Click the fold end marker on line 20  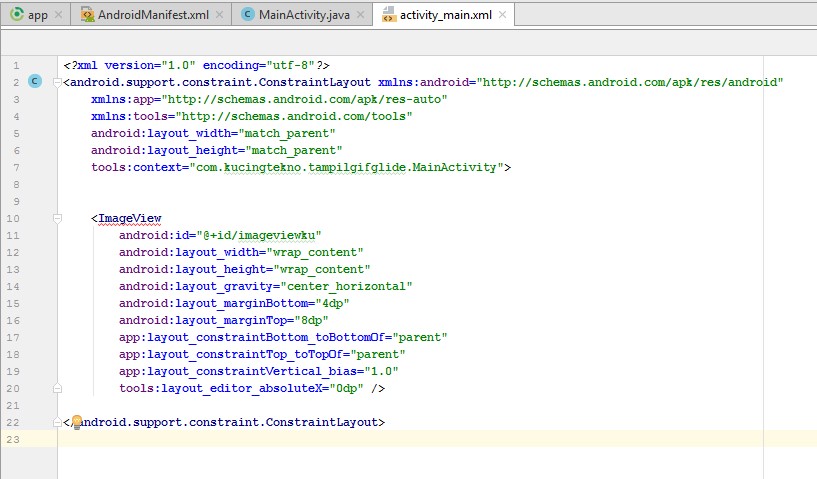[x=57, y=388]
